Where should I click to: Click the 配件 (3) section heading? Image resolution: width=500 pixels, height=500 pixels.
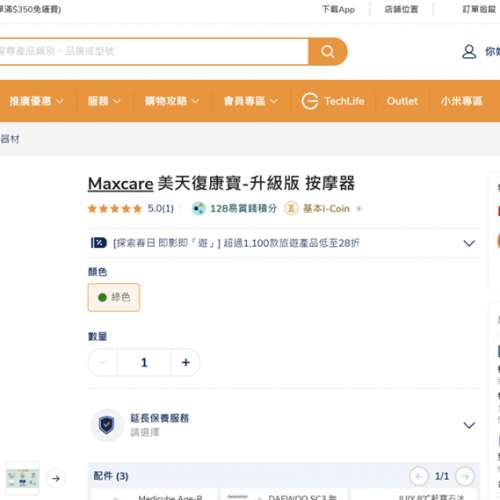[111, 476]
